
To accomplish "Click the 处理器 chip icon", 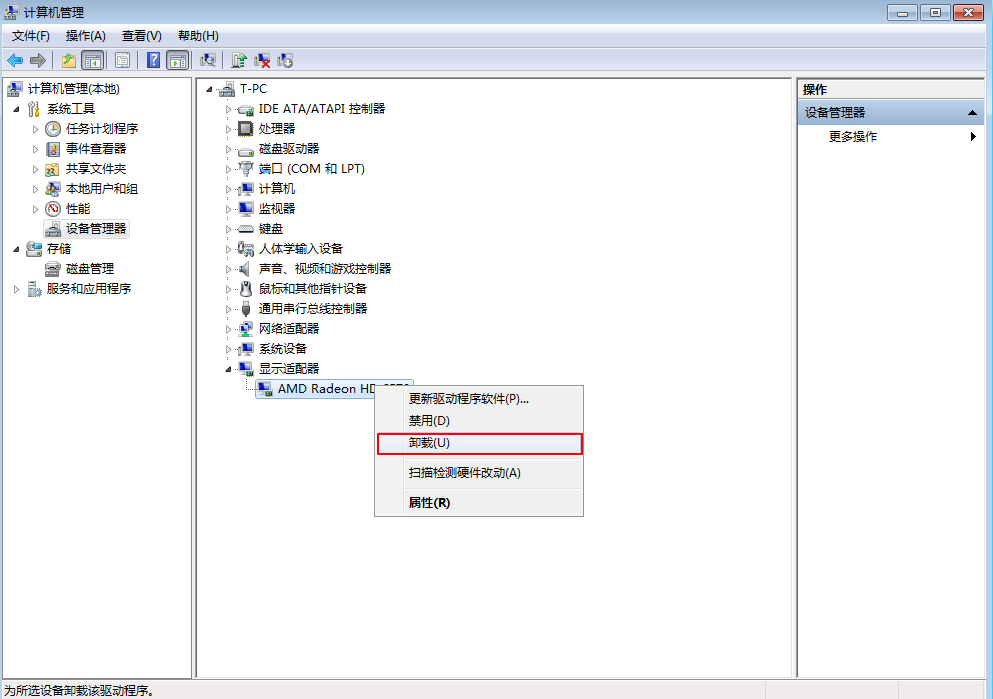I will pos(245,129).
